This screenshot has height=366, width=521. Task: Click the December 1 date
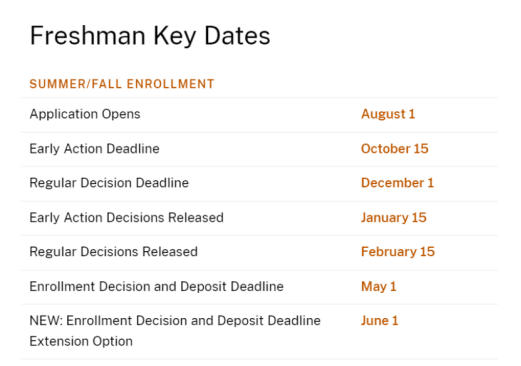(397, 183)
